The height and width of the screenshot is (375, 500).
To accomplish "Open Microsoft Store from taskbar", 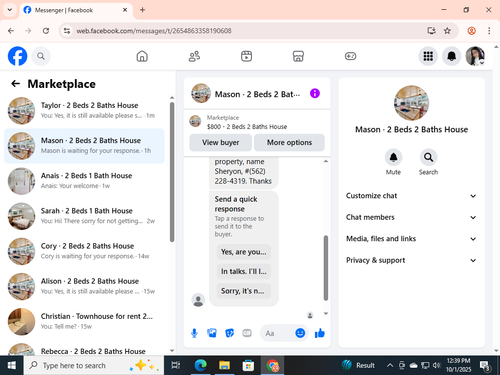I will click(248, 365).
